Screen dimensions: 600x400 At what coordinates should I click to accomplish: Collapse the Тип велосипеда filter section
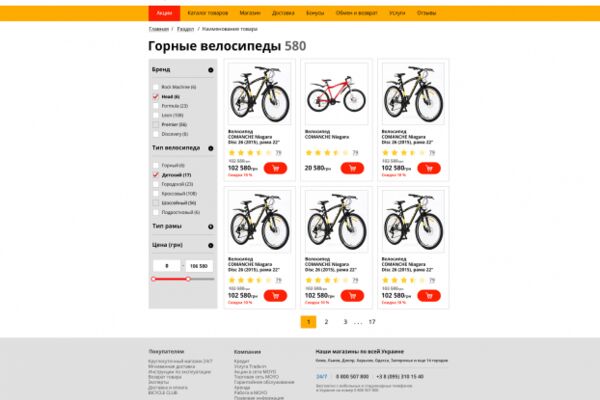[210, 148]
